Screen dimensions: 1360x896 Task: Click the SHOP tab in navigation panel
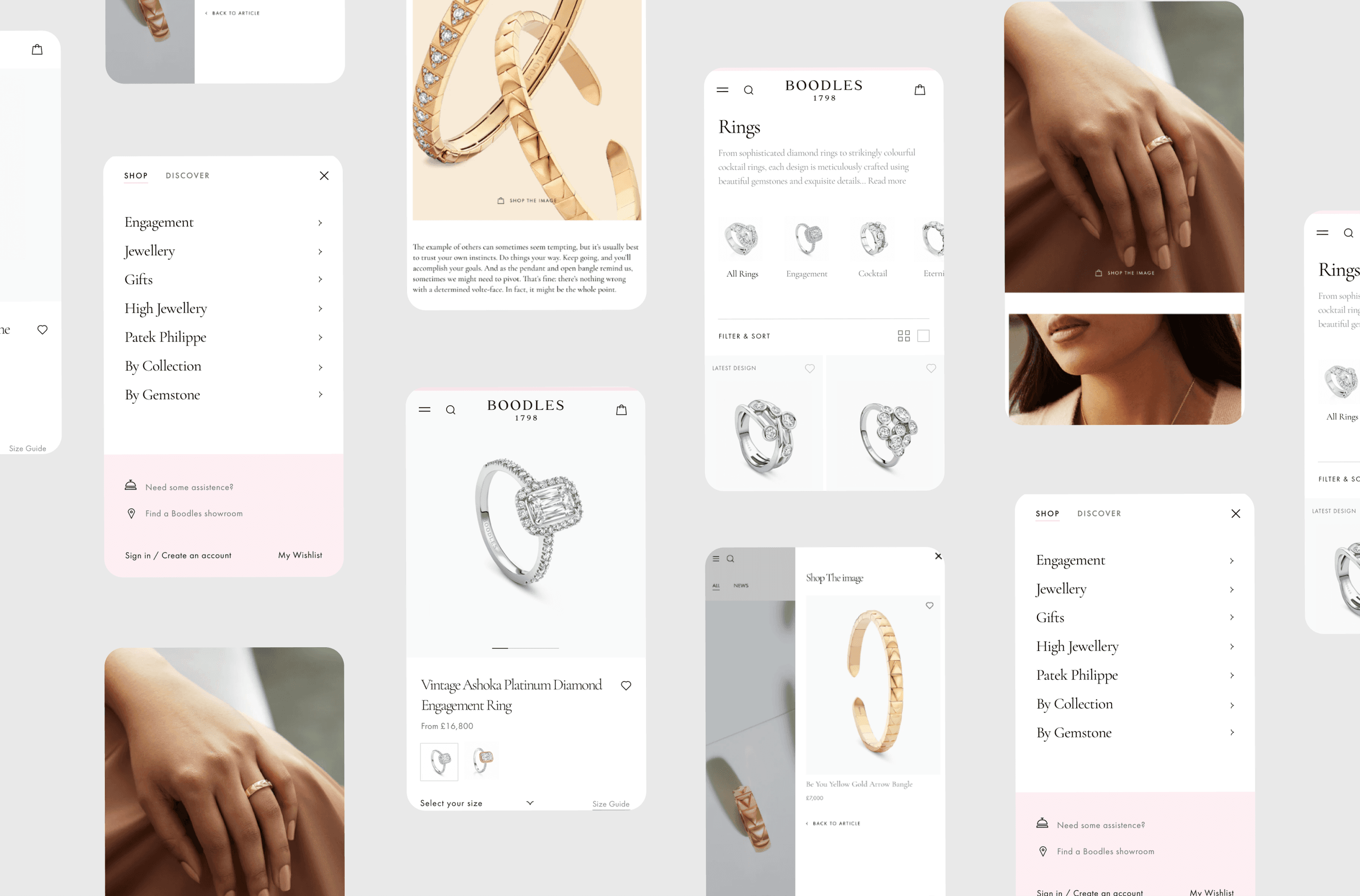tap(135, 175)
